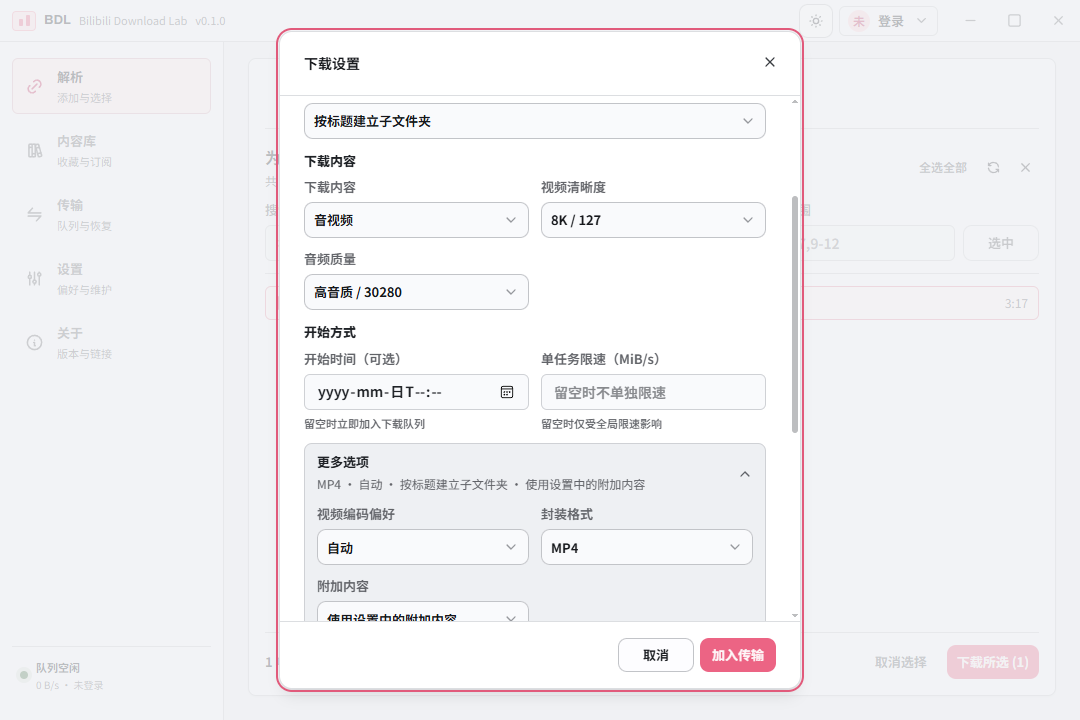
Task: Click the 0 B/s · 未登录 status text
Action: (70, 686)
